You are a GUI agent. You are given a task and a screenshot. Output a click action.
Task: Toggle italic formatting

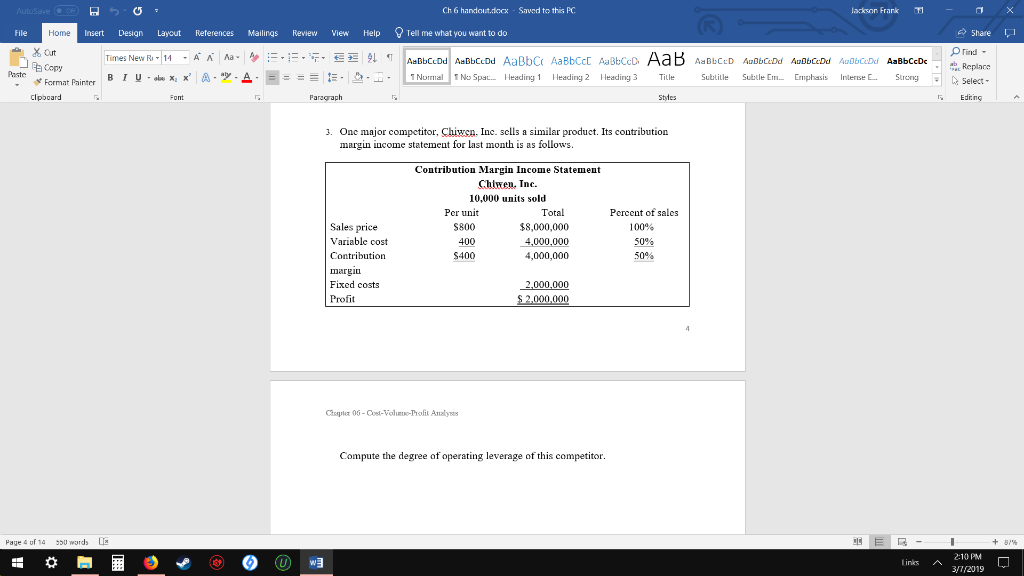tap(124, 77)
